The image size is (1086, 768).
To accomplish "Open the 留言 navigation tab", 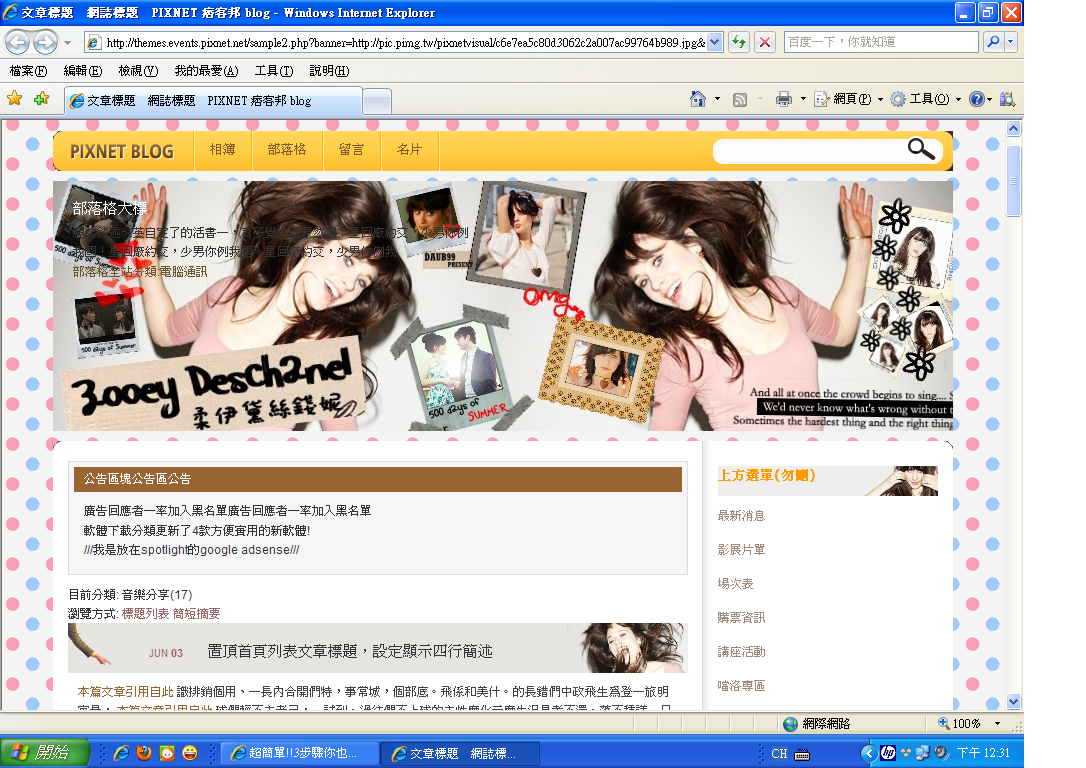I will (x=351, y=150).
